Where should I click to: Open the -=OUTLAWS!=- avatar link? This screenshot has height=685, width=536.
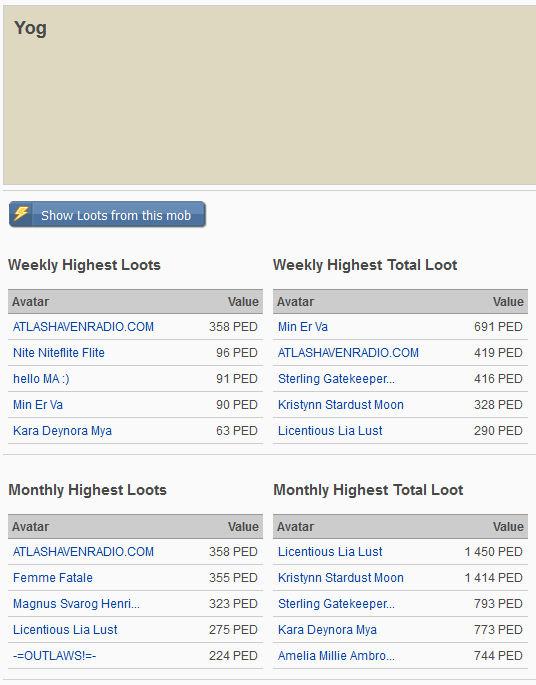[55, 656]
